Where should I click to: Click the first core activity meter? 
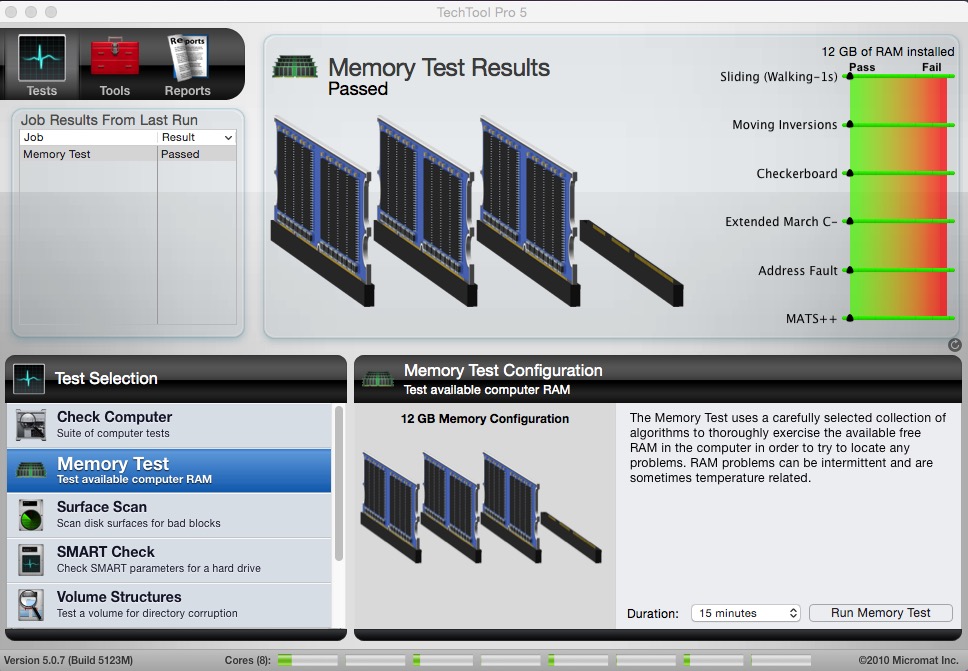pos(307,661)
